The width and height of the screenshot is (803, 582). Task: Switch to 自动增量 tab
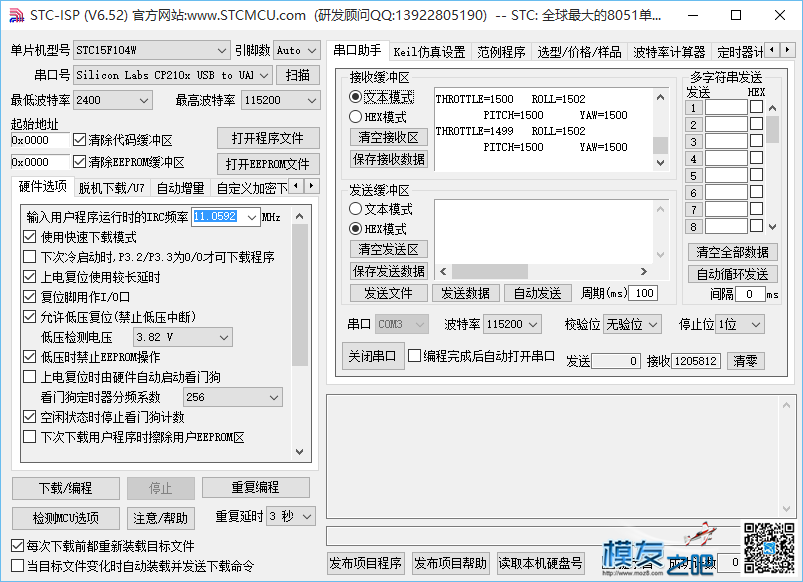(x=180, y=188)
